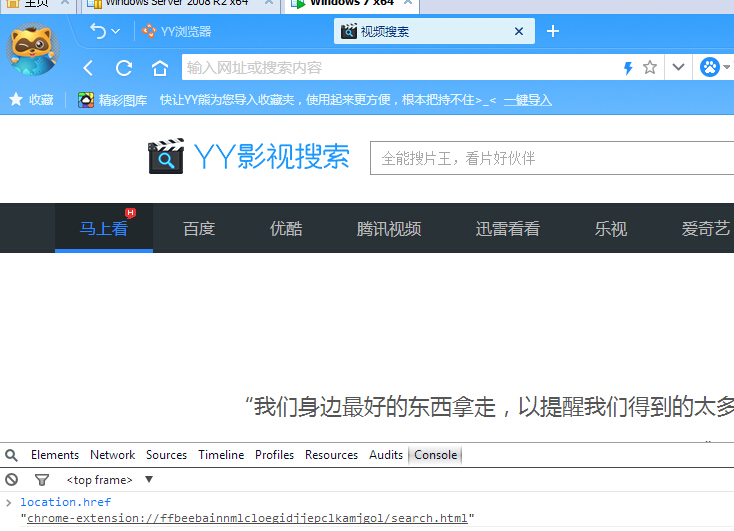Expand the address bar history dropdown
This screenshot has height=531, width=734.
point(678,67)
